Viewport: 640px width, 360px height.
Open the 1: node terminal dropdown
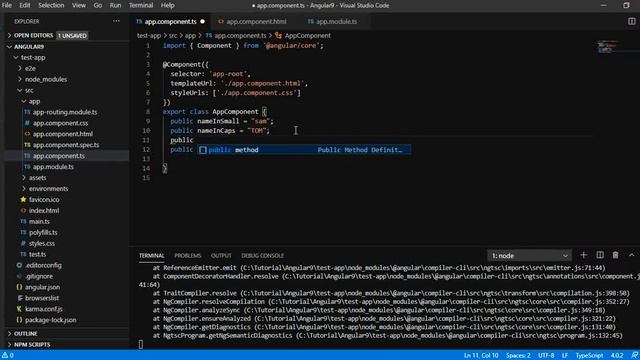click(x=529, y=256)
